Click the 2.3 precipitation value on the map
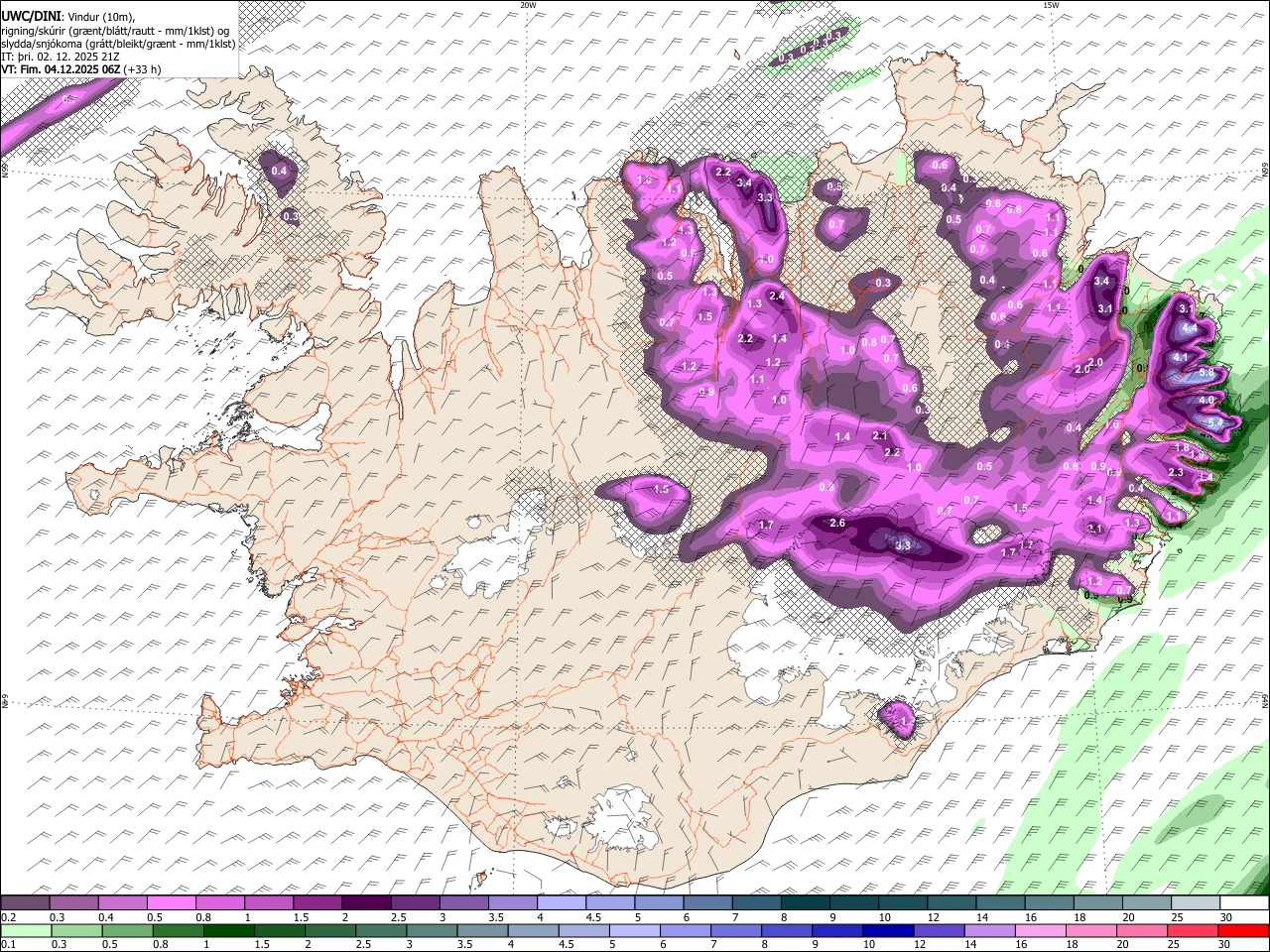This screenshot has height=952, width=1270. pyautogui.click(x=1177, y=472)
